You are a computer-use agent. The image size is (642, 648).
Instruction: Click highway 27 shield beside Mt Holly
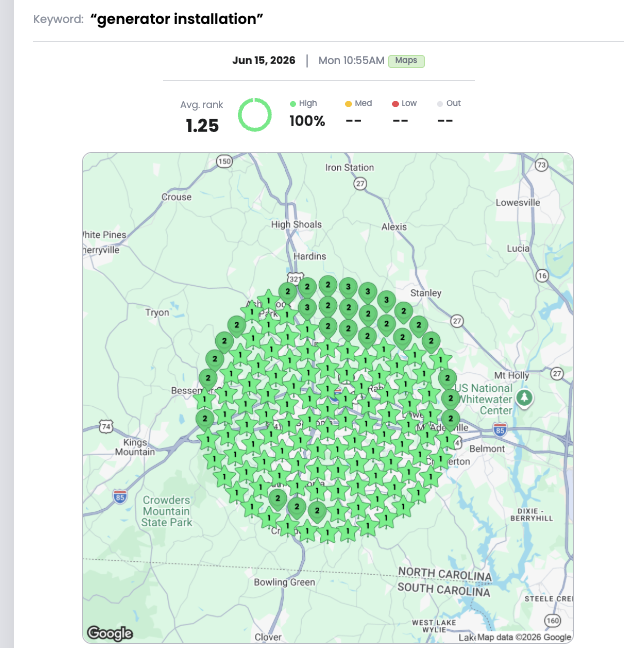tap(557, 374)
